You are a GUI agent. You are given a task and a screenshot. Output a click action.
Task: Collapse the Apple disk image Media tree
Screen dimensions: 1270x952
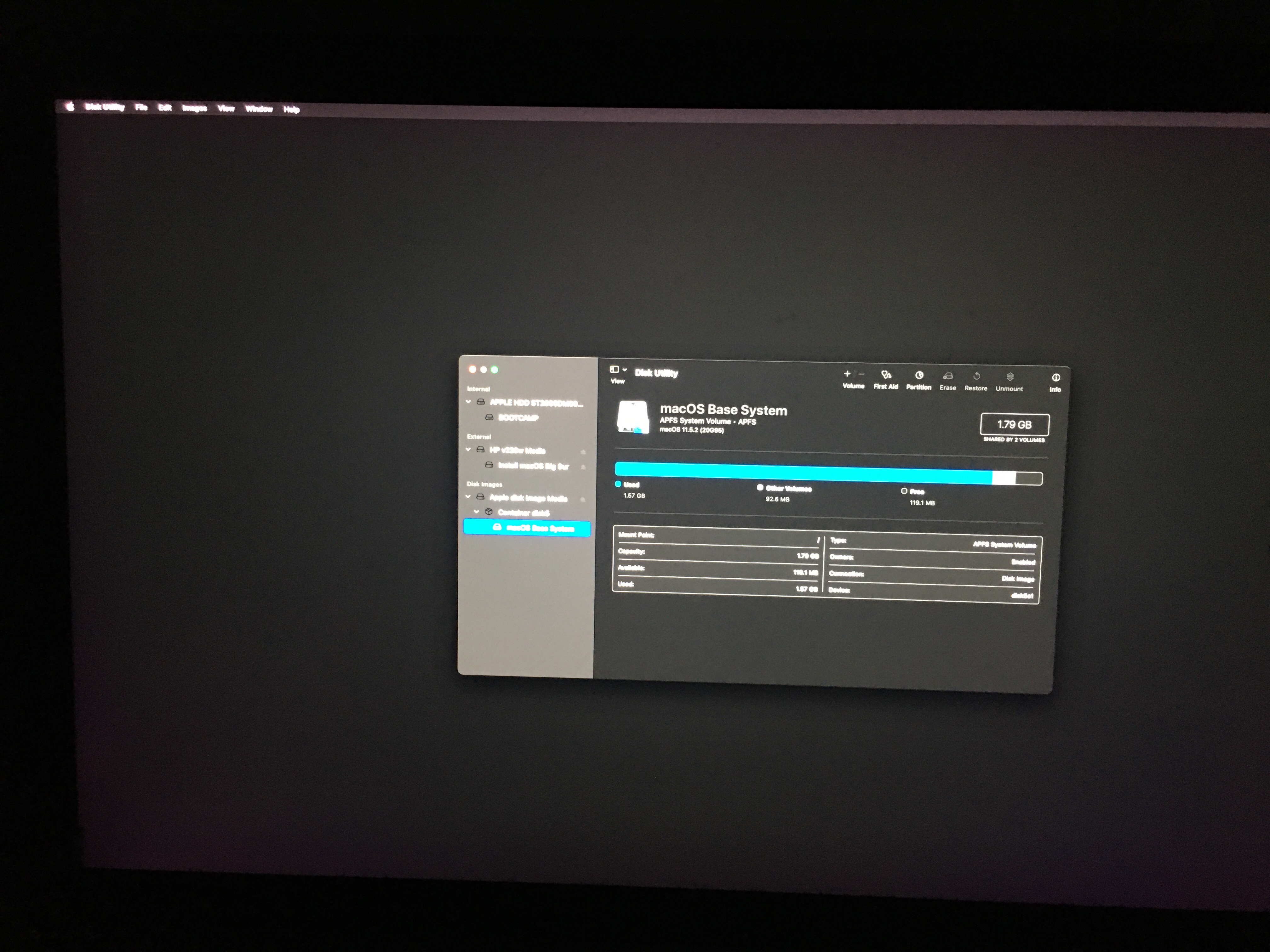coord(468,497)
